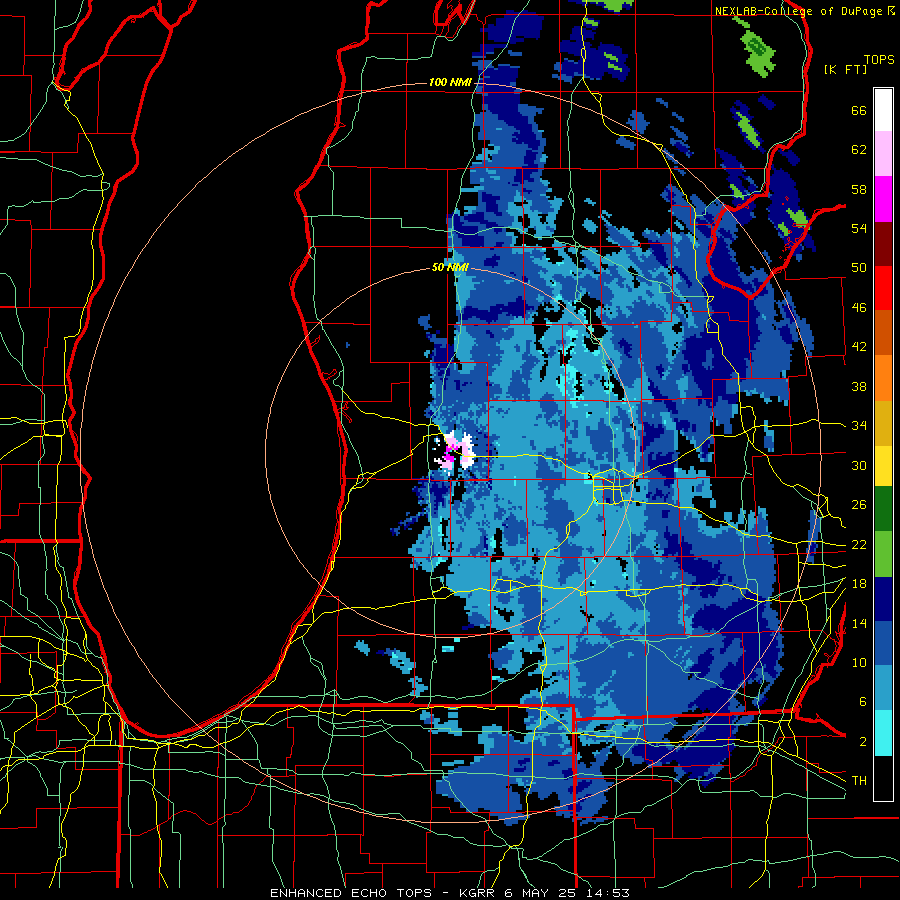Click the '100 NMI' range ring label

point(450,83)
